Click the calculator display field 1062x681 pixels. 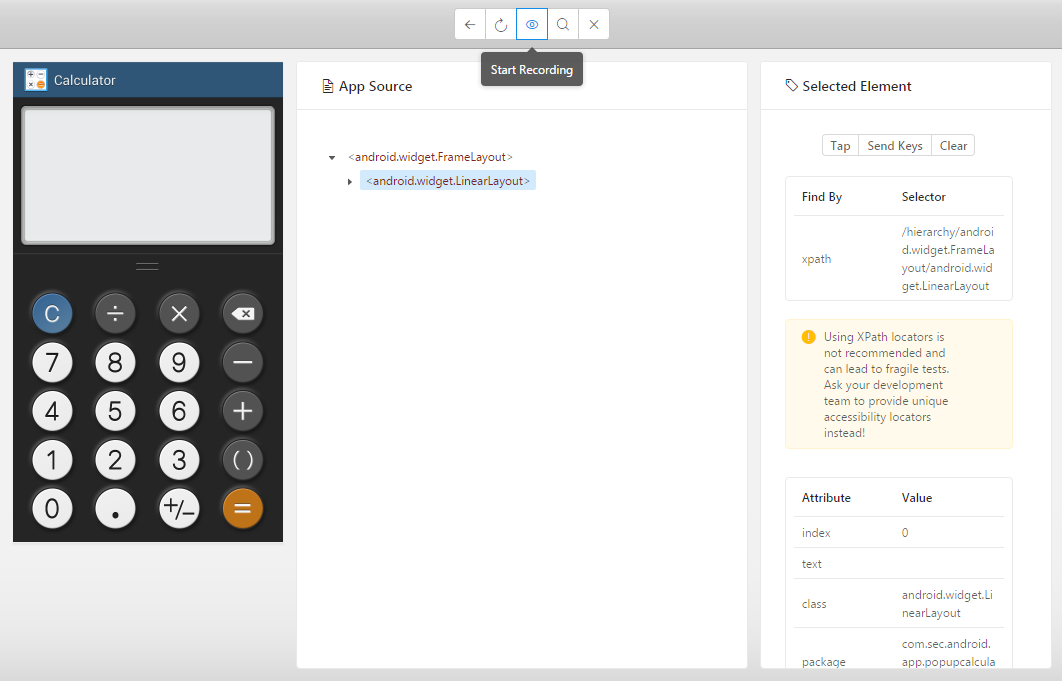[x=148, y=175]
